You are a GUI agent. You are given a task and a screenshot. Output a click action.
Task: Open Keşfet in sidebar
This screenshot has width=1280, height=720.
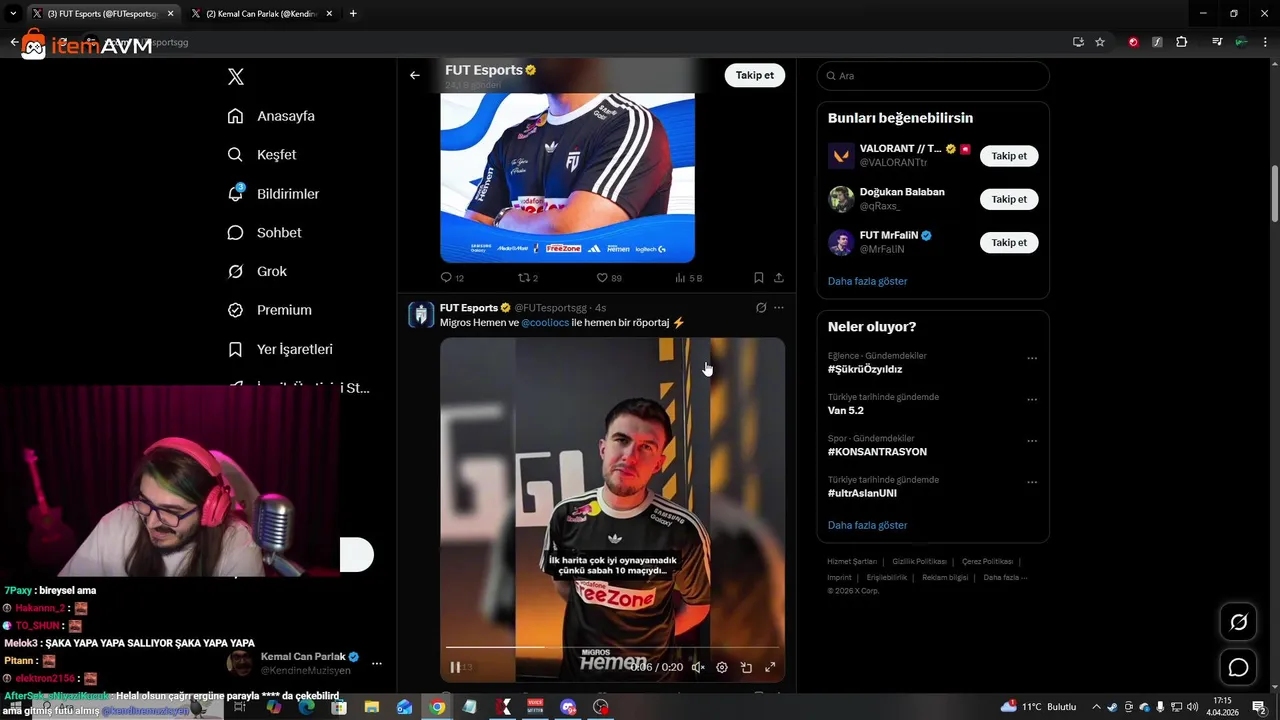pyautogui.click(x=262, y=155)
